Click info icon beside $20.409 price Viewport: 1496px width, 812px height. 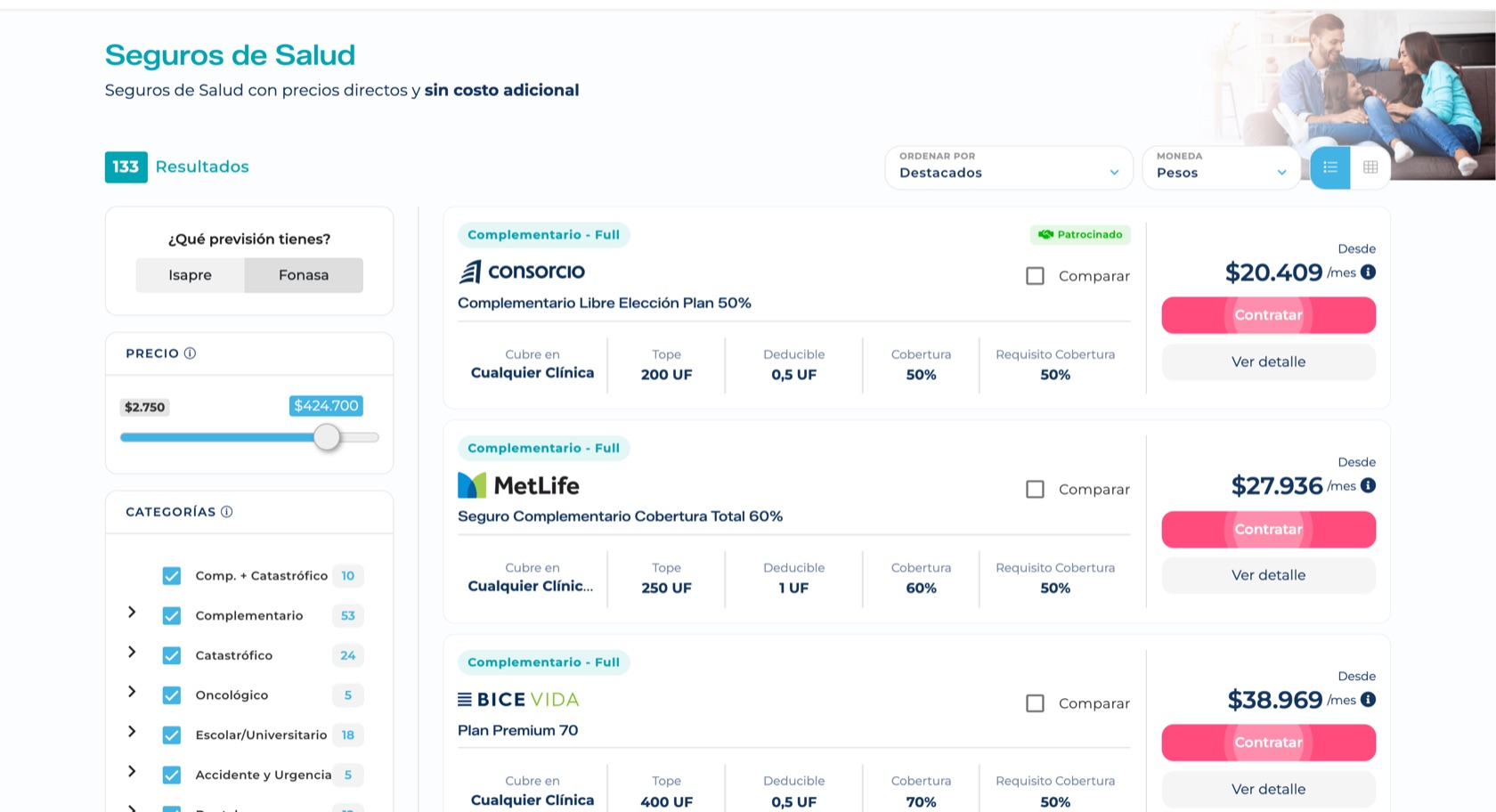[x=1368, y=272]
